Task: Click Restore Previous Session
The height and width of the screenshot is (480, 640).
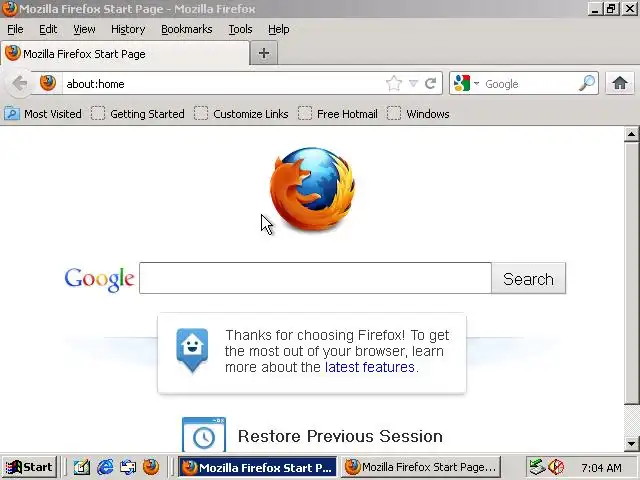Action: pos(340,436)
